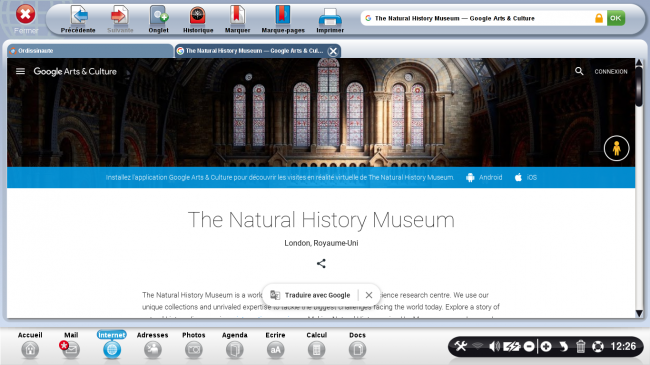Click the Wi-Fi network status icon
Viewport: 650px width, 365px height.
coord(478,346)
